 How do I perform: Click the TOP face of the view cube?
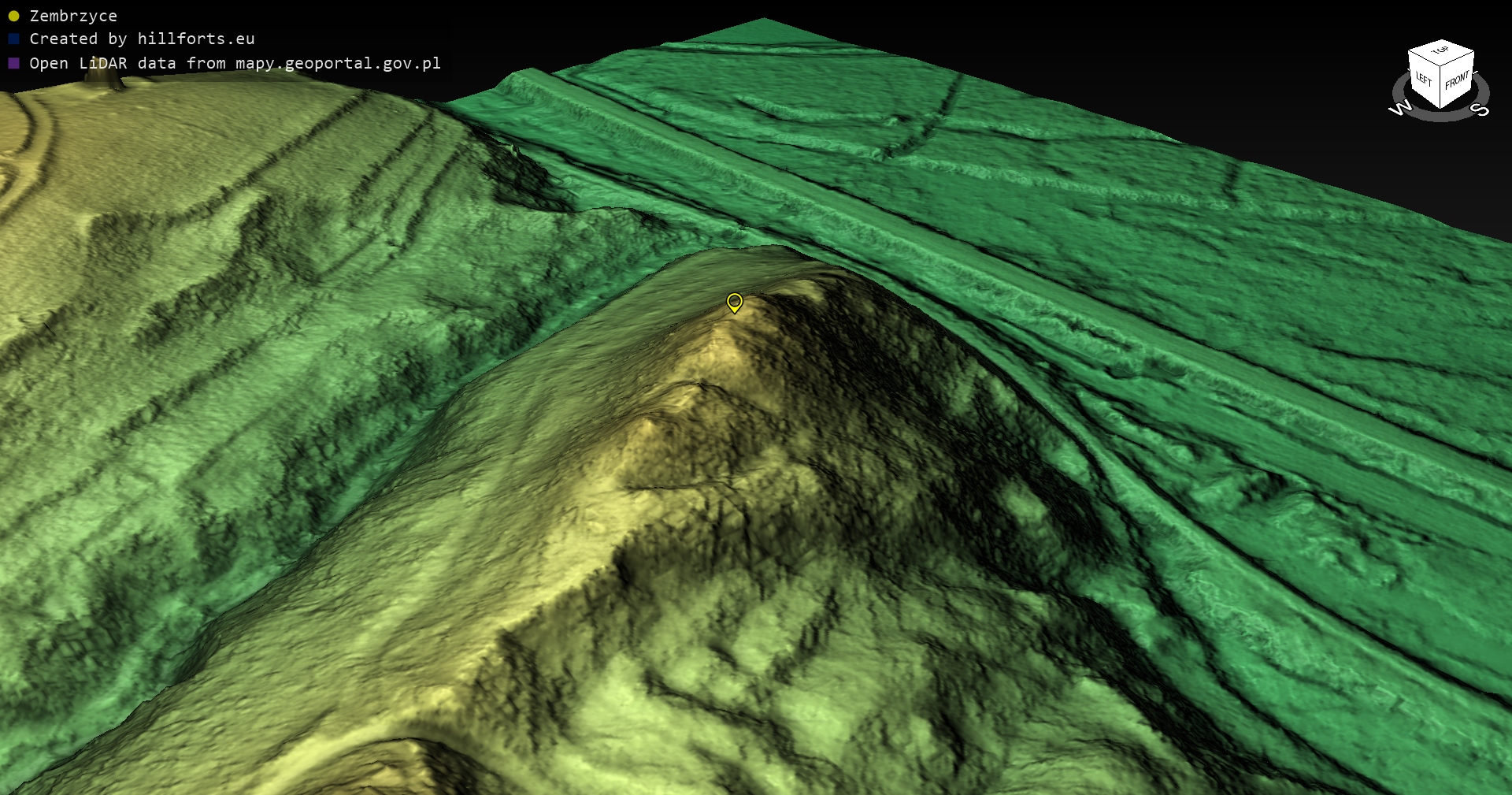(1441, 51)
